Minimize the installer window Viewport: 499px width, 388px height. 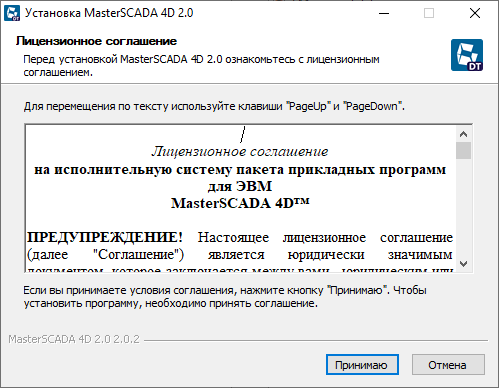[x=384, y=13]
